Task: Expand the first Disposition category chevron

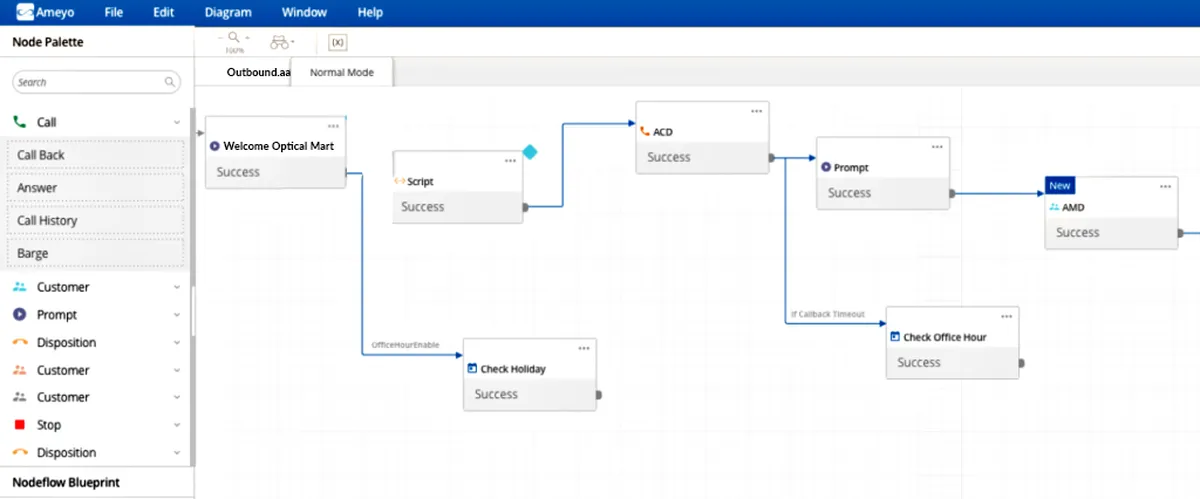Action: coord(177,343)
